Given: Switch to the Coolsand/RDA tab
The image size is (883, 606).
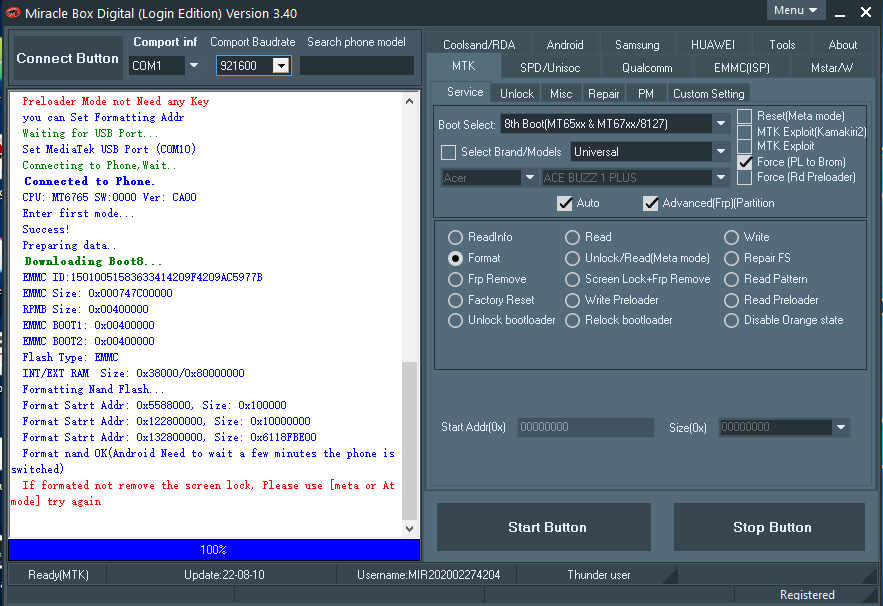Looking at the screenshot, I should (x=479, y=44).
